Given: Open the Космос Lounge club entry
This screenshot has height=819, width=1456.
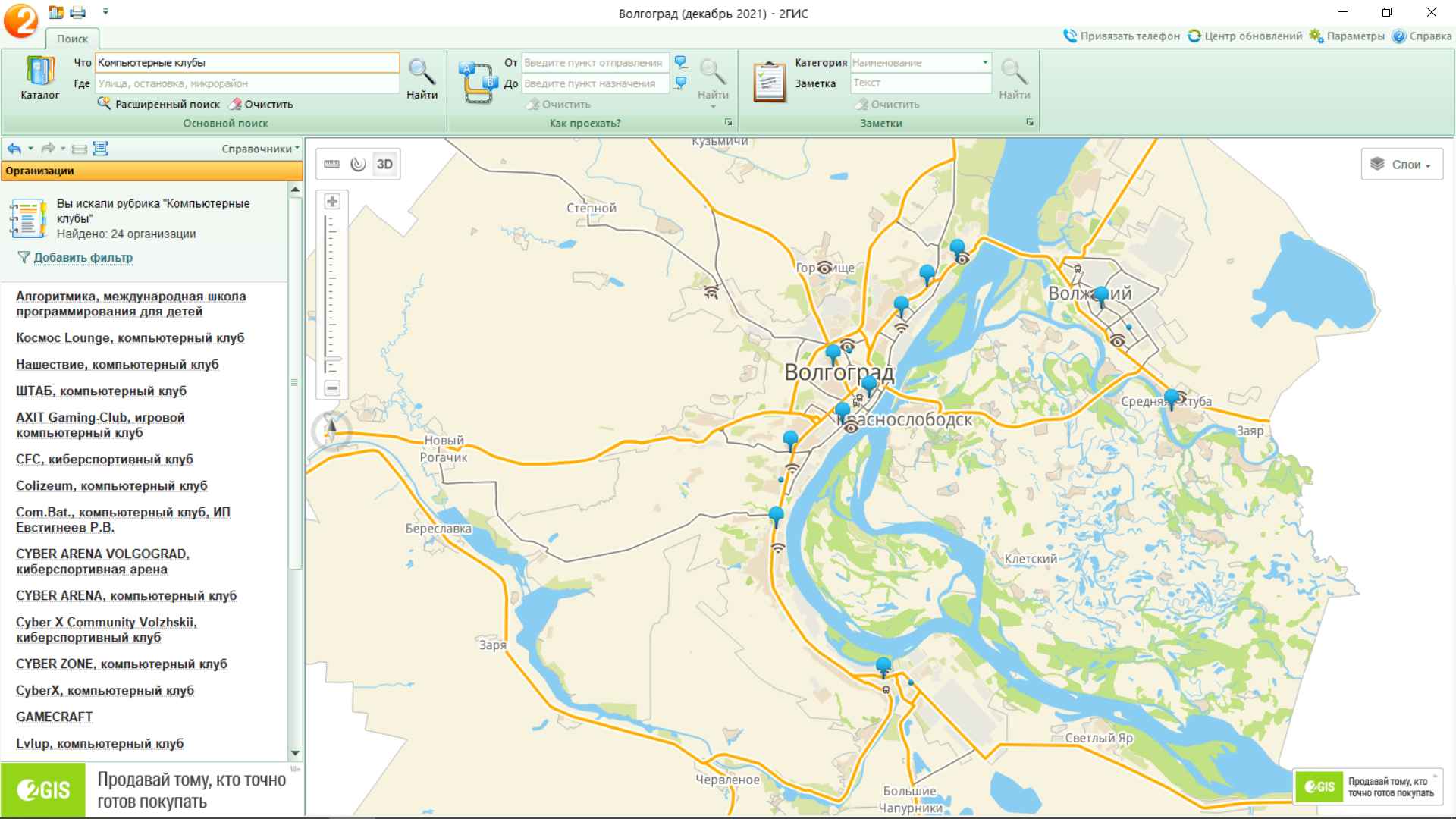Looking at the screenshot, I should (130, 338).
